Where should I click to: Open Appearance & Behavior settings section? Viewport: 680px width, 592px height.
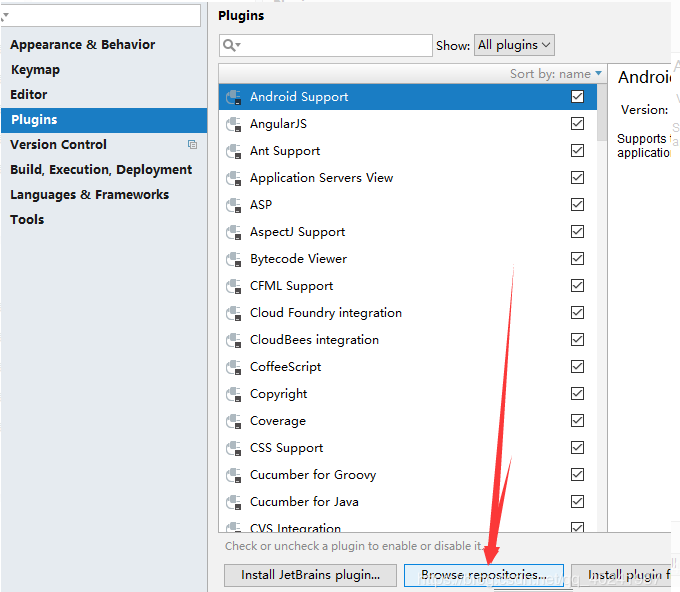click(x=82, y=45)
